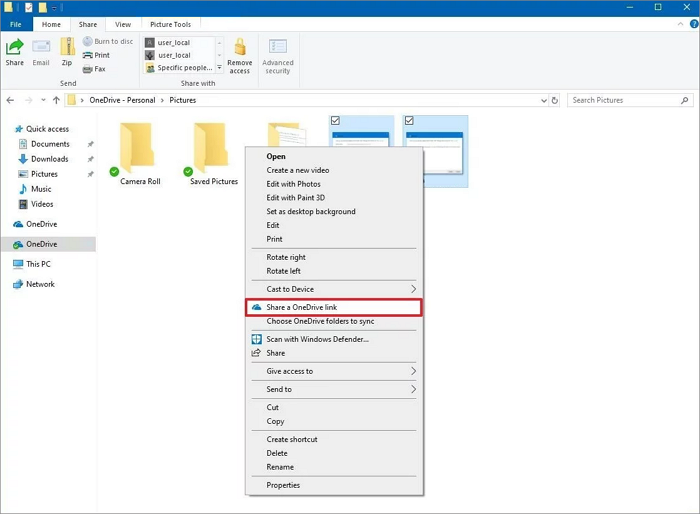Screen dimensions: 700x514
Task: Select This PC in navigation pane
Action: (x=38, y=264)
